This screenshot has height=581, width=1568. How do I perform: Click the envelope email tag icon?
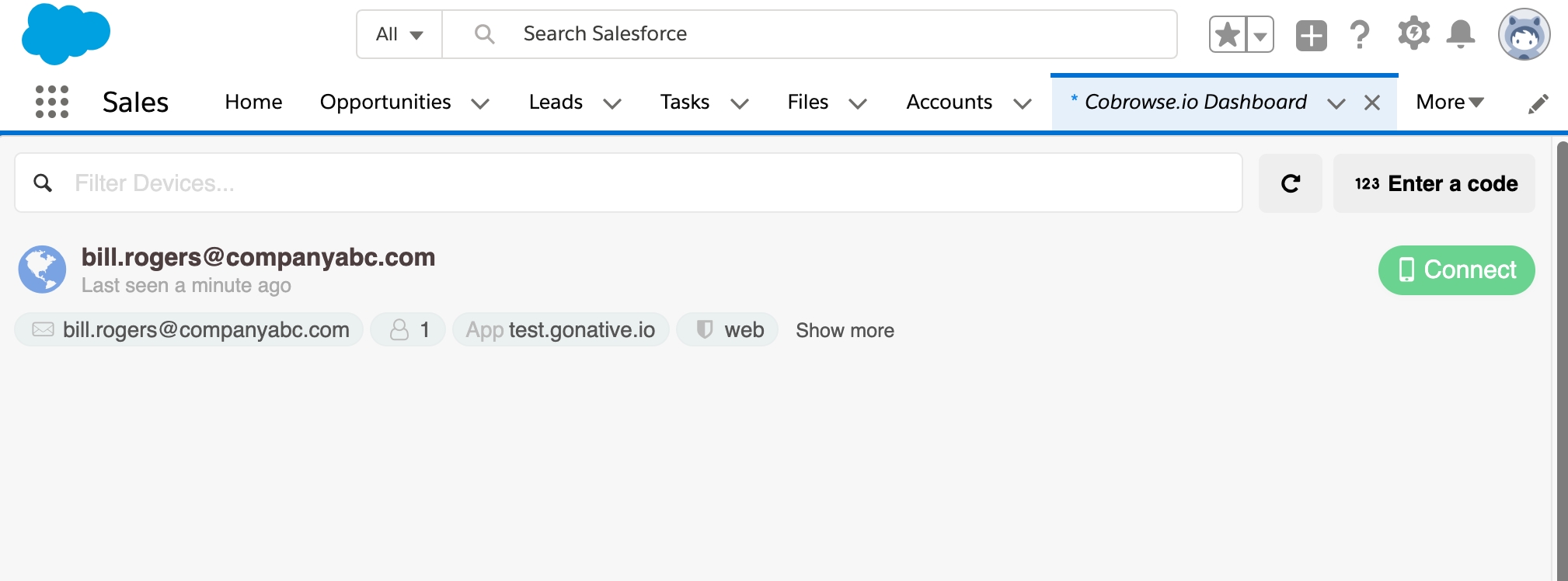(x=43, y=329)
